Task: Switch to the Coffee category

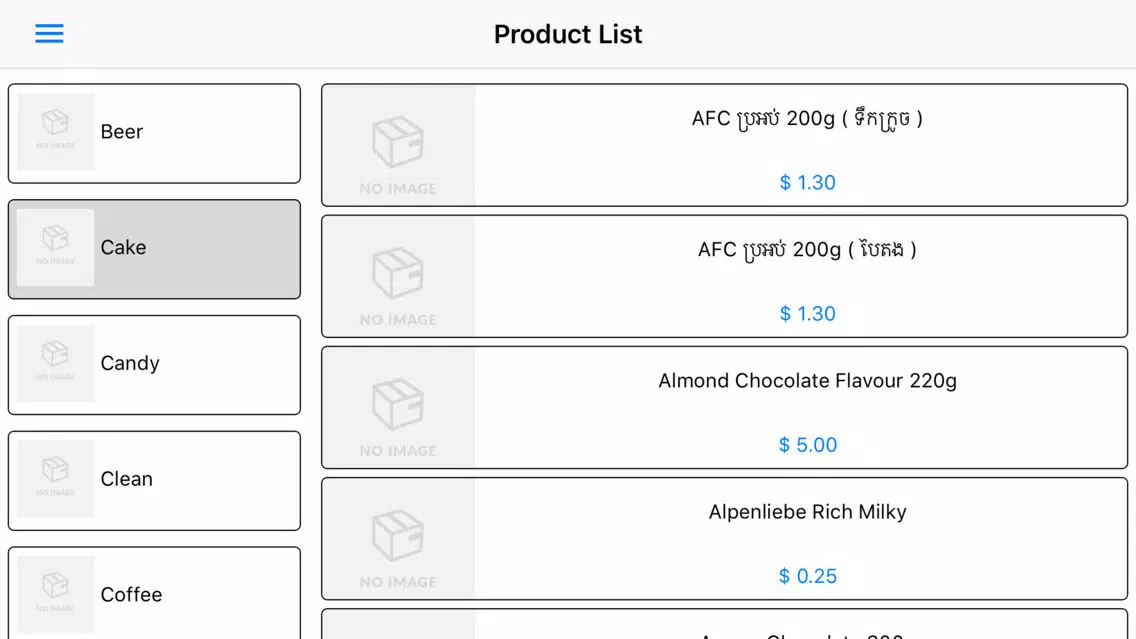Action: point(154,593)
